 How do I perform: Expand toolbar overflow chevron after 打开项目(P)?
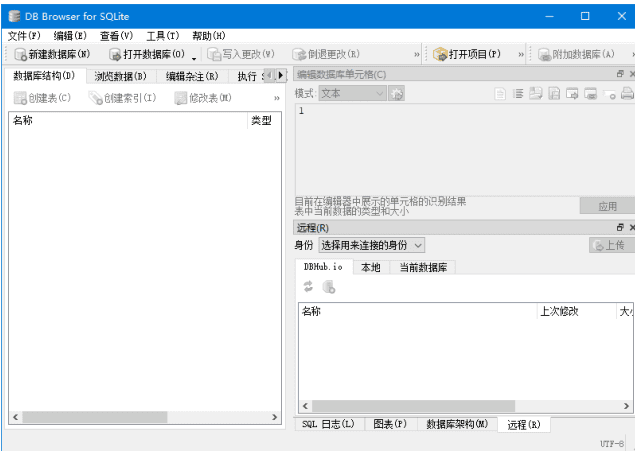point(521,55)
